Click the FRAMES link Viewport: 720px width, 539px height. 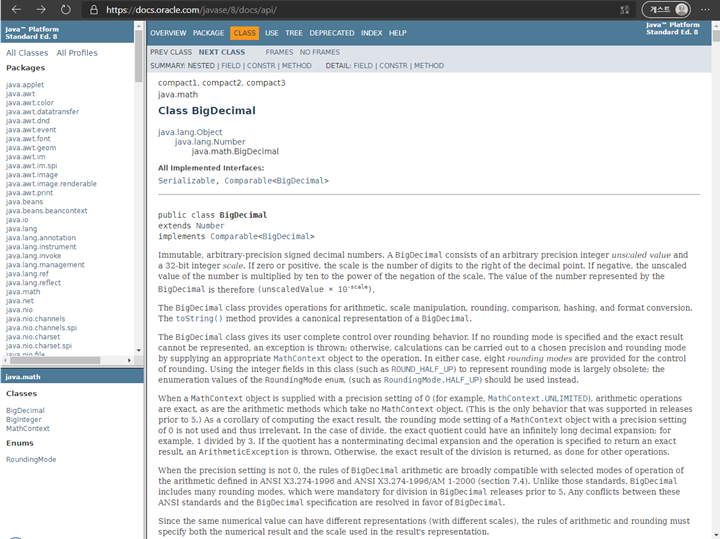coord(279,52)
